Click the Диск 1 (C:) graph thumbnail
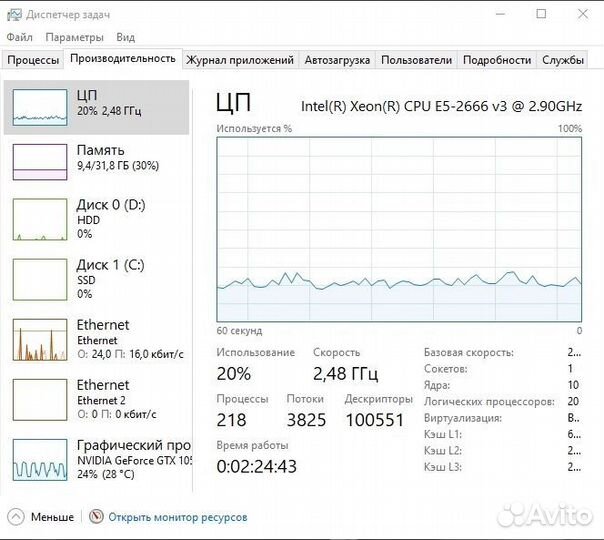 [40, 279]
